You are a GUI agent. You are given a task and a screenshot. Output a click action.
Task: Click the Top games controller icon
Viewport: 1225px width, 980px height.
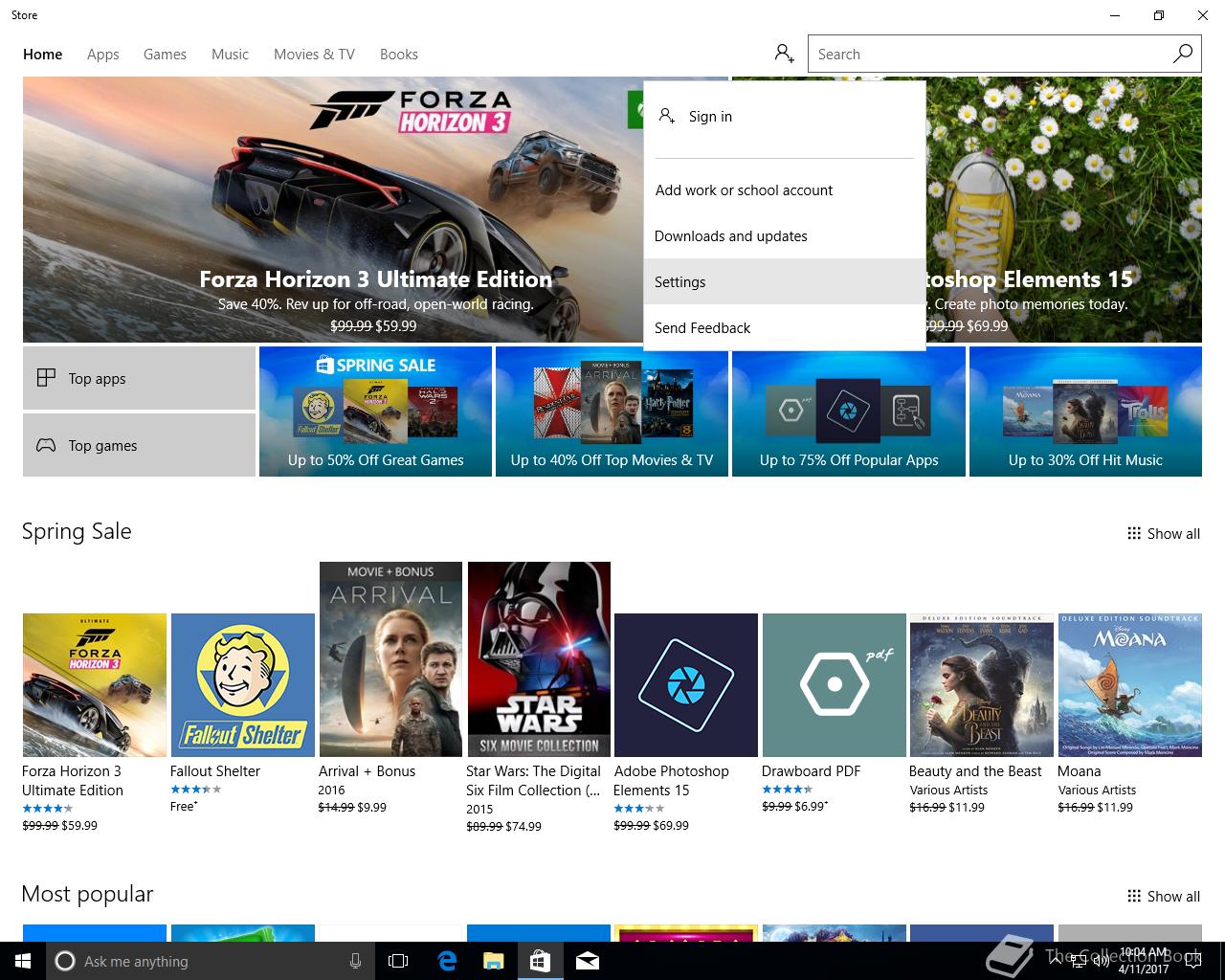(x=46, y=445)
